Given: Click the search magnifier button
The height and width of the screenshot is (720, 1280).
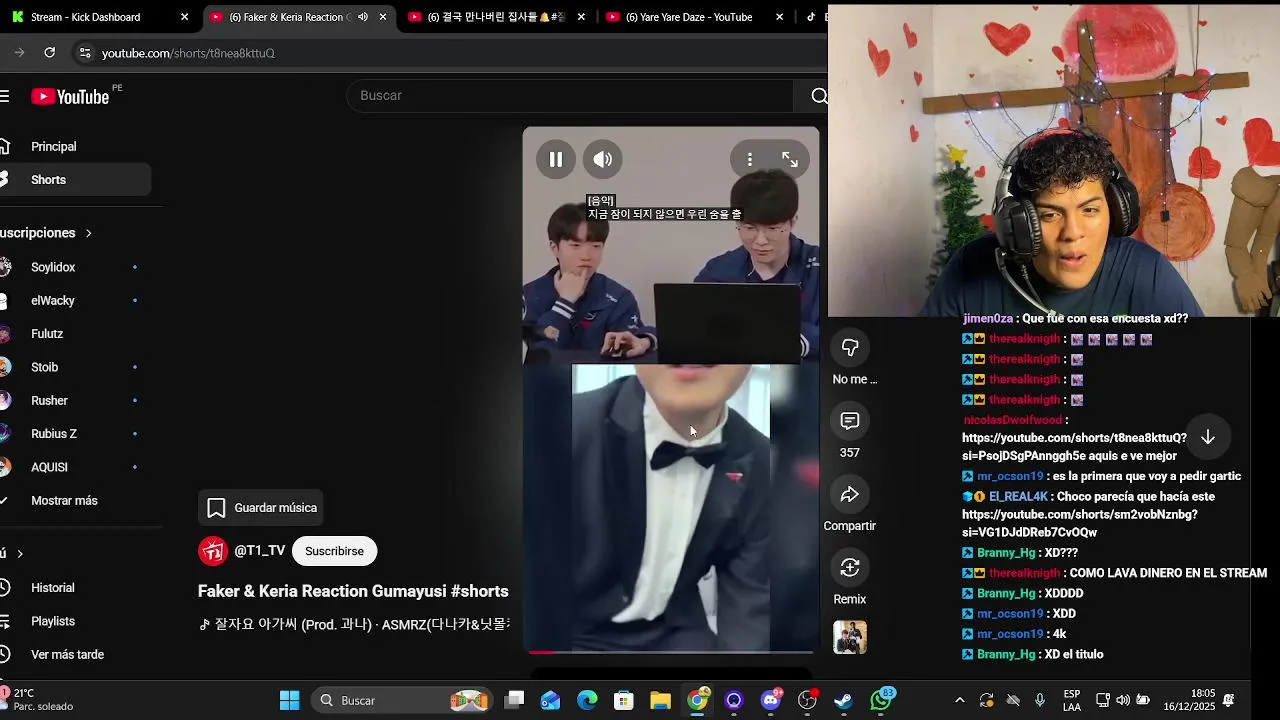Looking at the screenshot, I should (x=818, y=95).
